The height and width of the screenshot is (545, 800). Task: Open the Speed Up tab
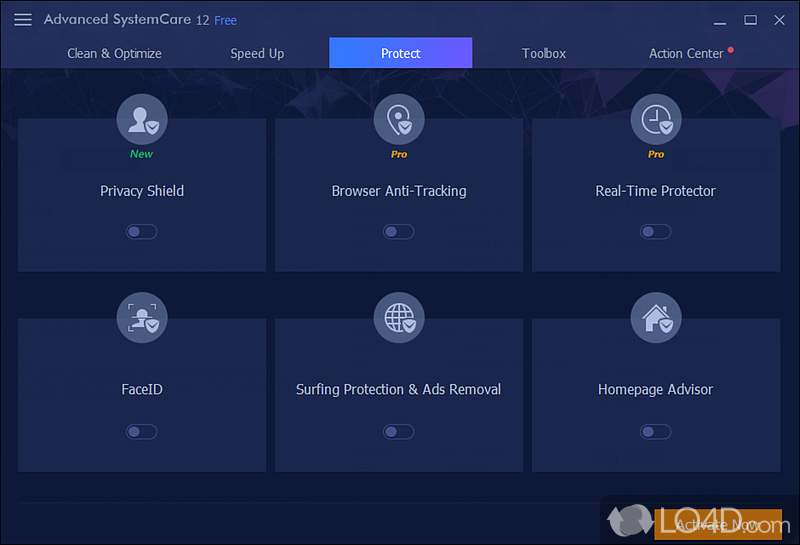click(x=257, y=54)
